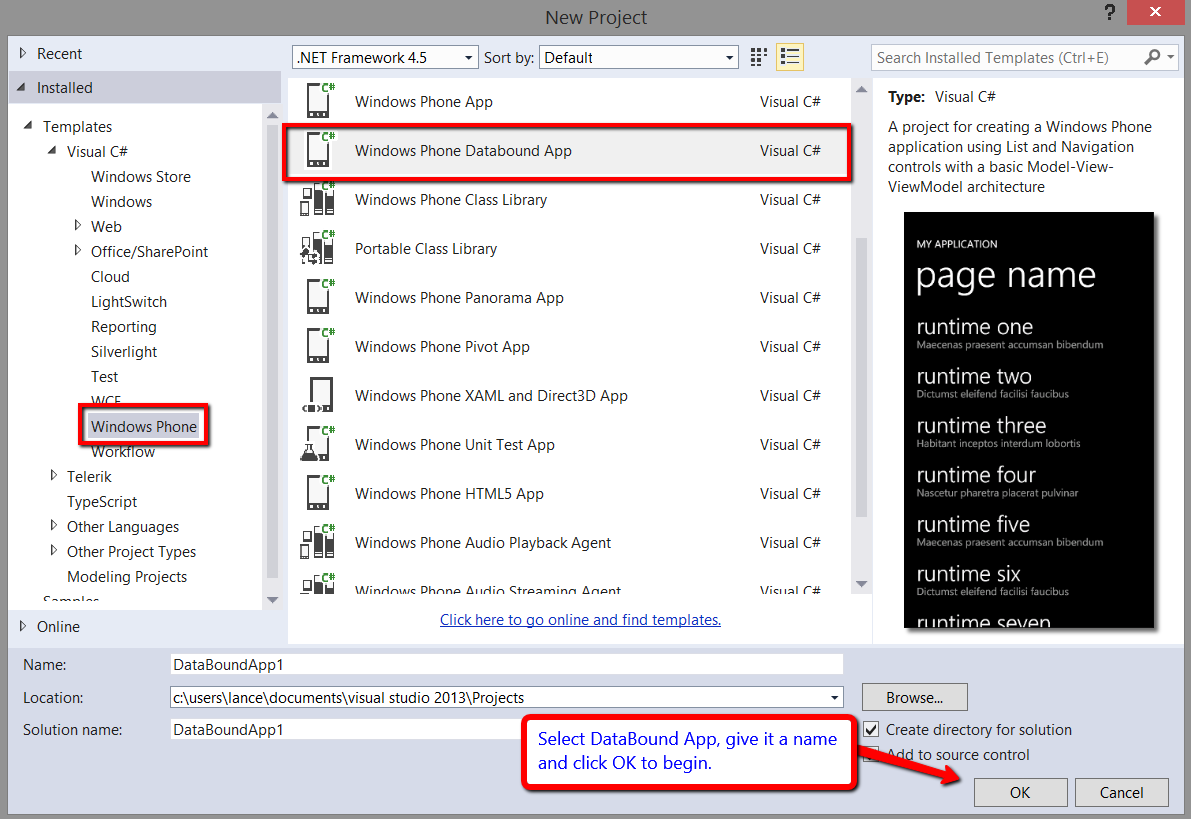Expand the Online section
1191x819 pixels.
23,627
